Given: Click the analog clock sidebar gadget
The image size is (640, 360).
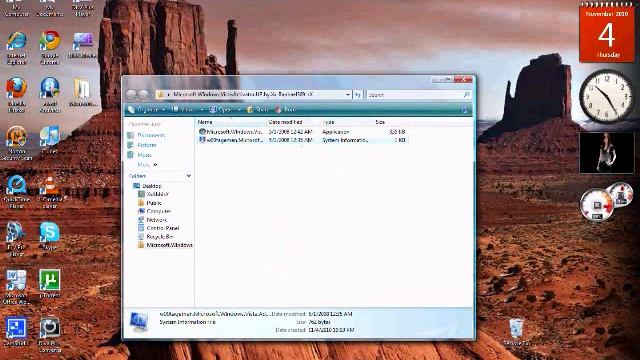Looking at the screenshot, I should click(x=607, y=97).
